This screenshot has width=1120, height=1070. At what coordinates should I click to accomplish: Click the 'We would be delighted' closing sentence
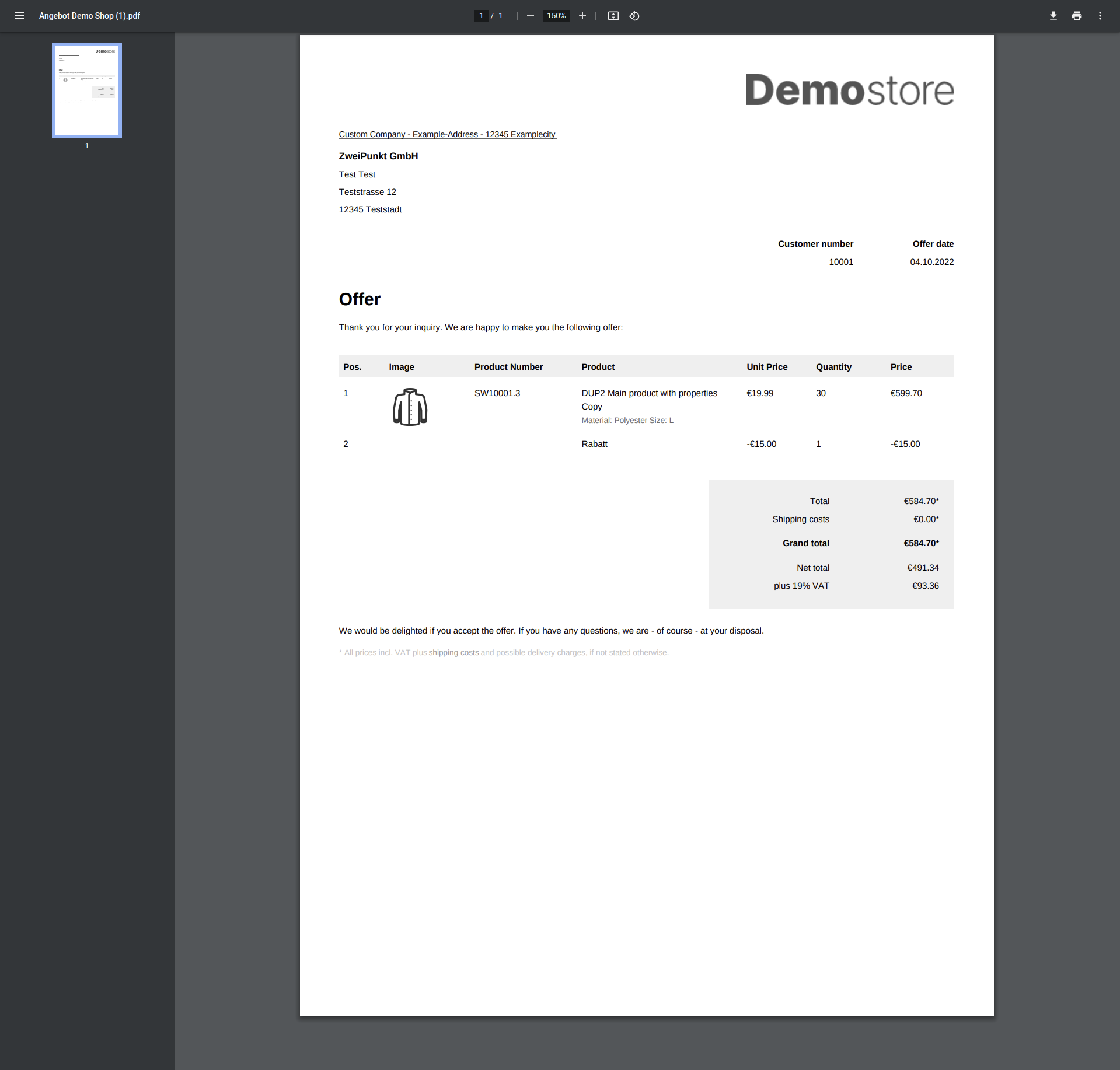(551, 631)
